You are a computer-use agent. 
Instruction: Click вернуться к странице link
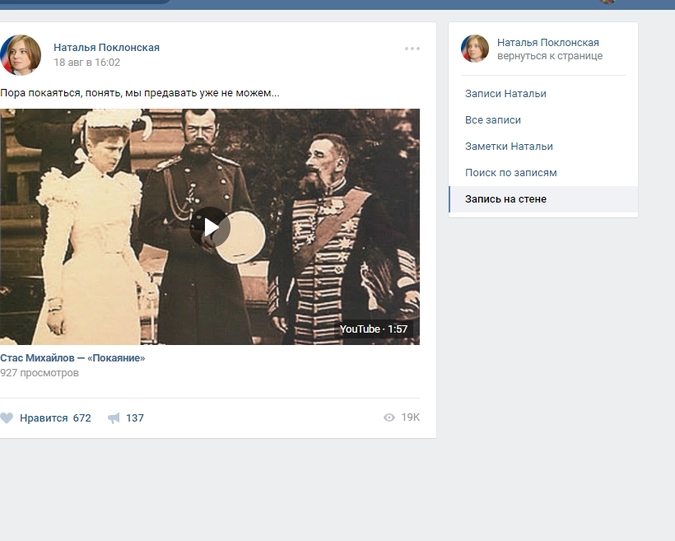tap(549, 56)
